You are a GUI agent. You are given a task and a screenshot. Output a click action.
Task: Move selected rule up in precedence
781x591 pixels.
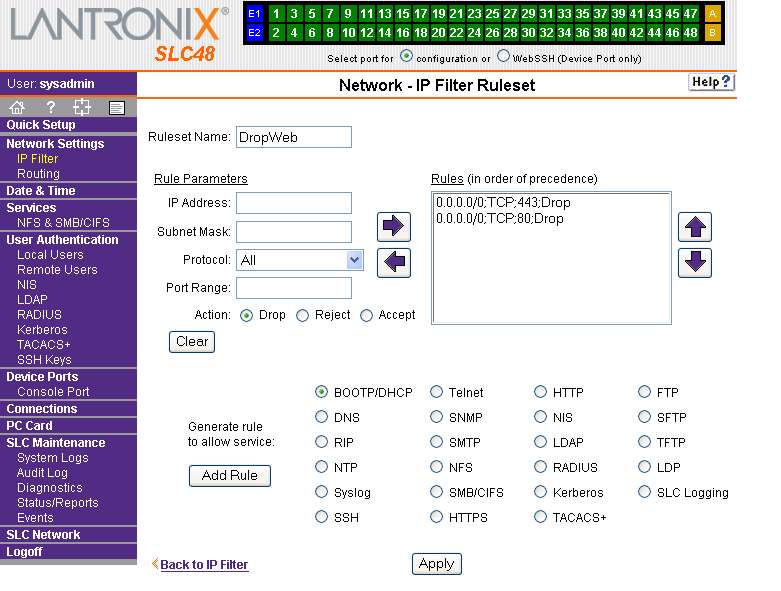694,227
